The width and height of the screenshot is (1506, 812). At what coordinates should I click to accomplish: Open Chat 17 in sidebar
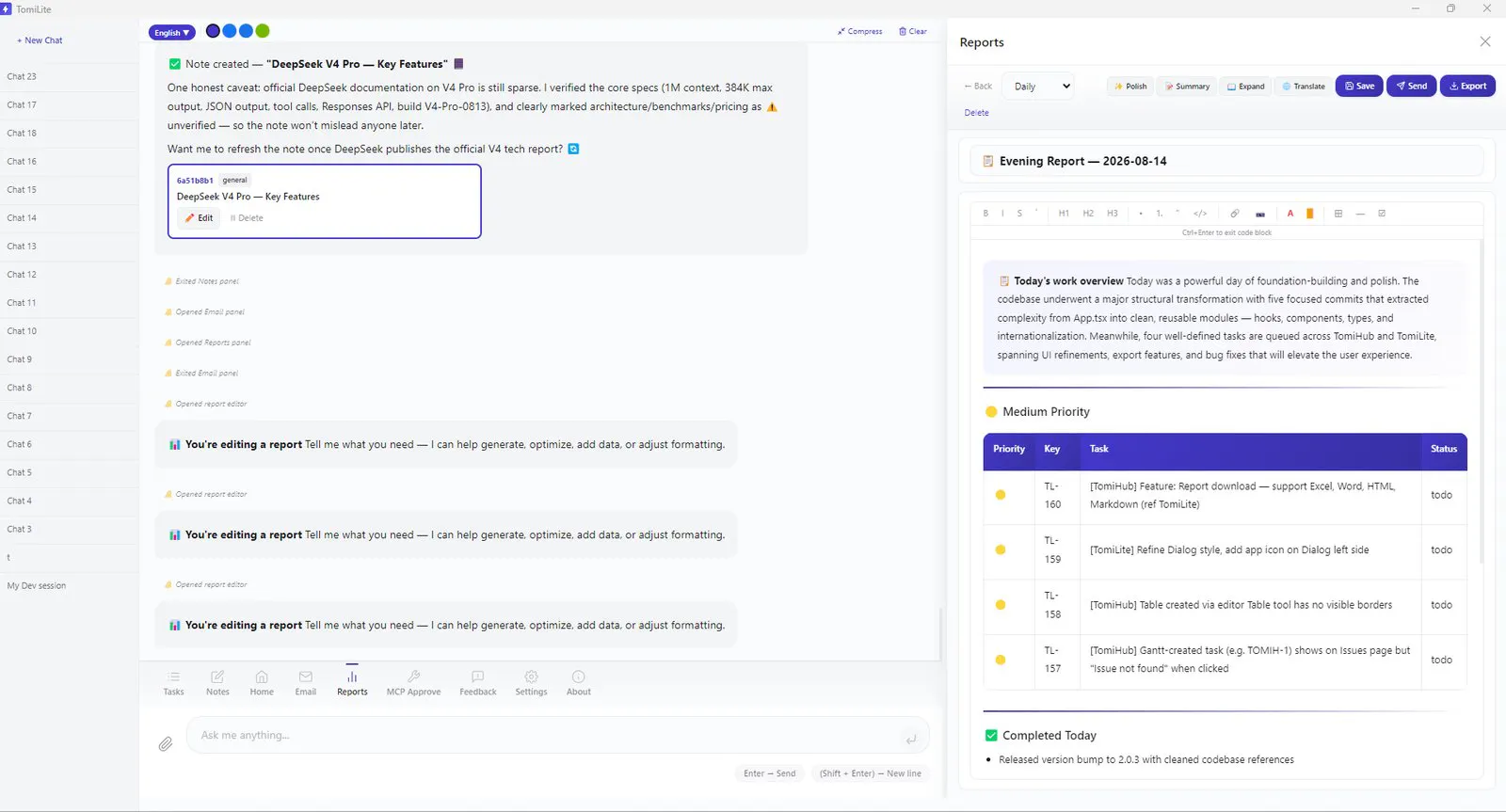70,105
